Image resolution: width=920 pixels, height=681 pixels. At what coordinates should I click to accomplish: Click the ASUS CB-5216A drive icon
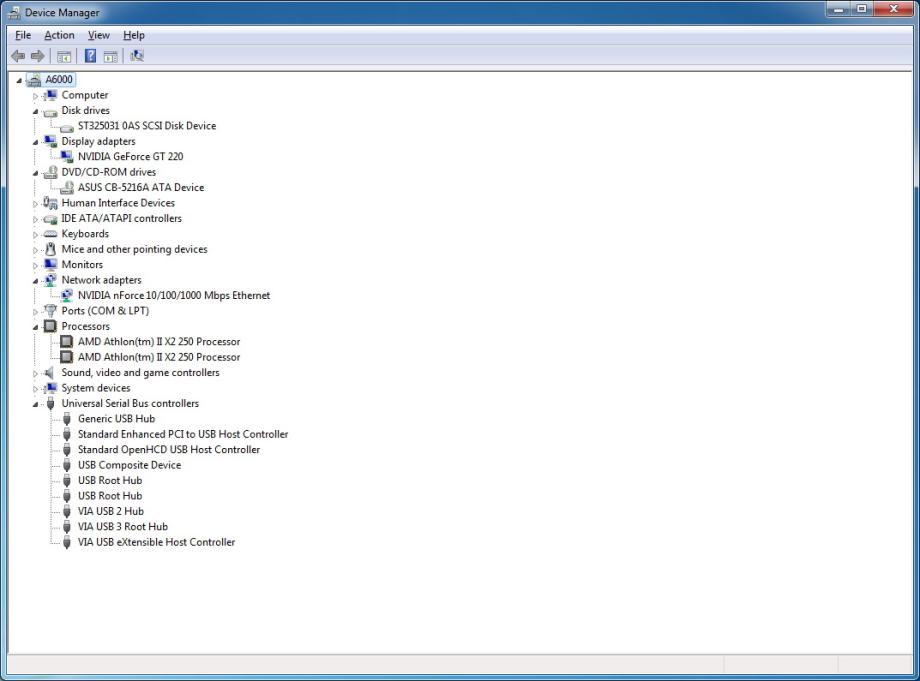67,188
